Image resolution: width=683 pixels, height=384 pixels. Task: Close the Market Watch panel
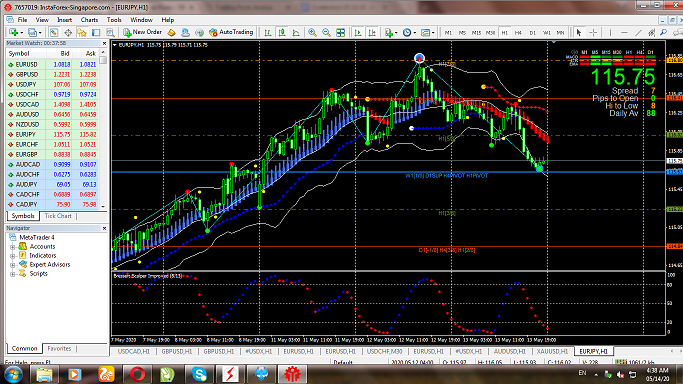[104, 44]
